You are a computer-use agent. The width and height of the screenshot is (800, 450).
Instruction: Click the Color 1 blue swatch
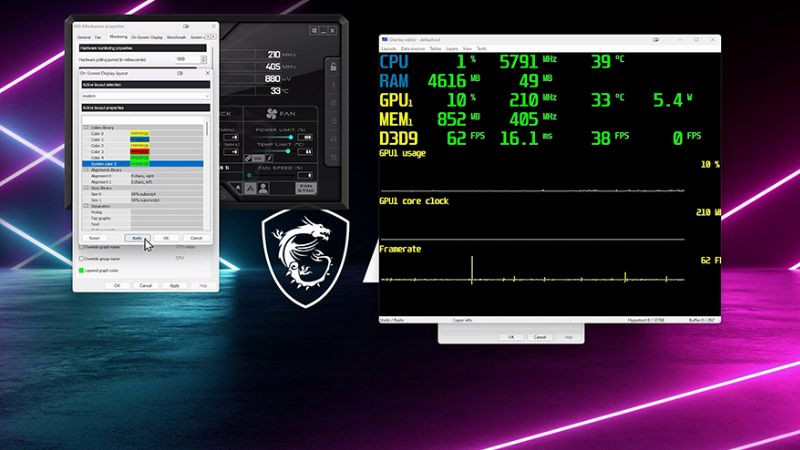point(140,140)
